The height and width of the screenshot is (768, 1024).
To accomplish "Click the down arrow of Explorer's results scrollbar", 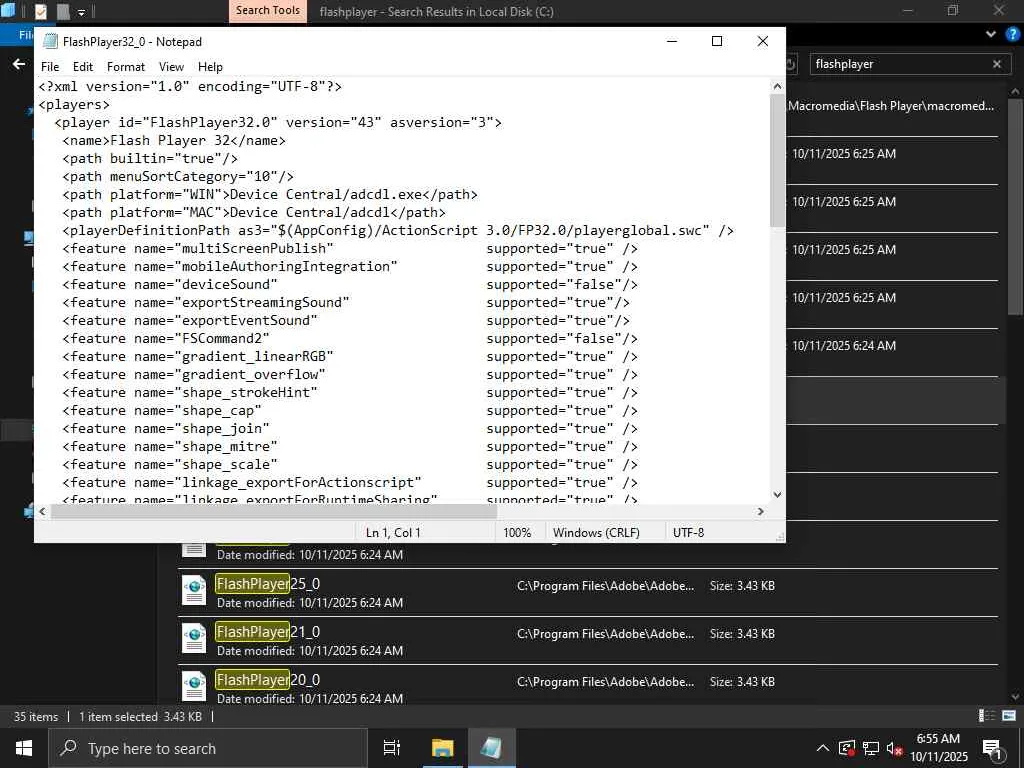I will 1016,697.
